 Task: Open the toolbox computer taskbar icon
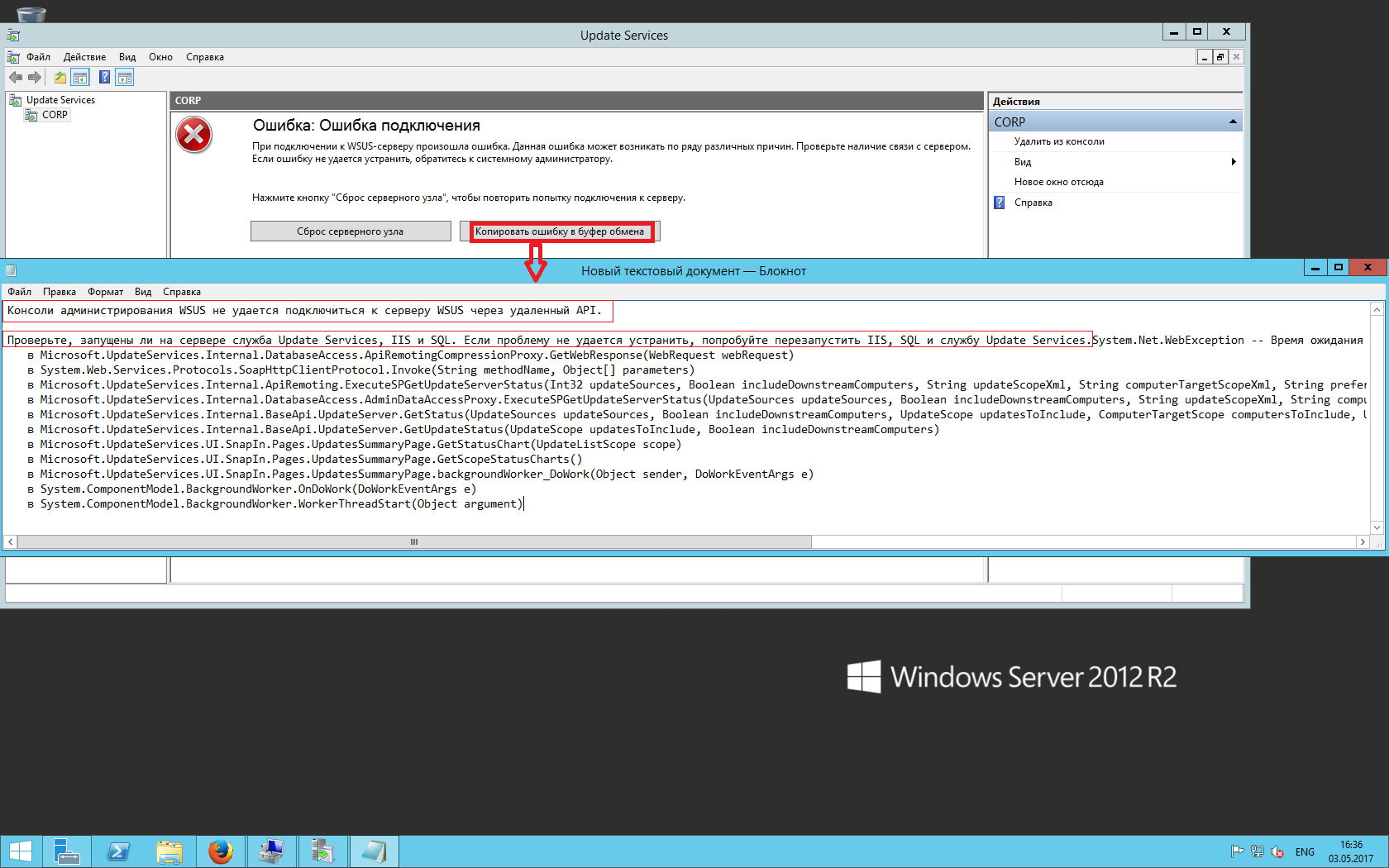pos(271,851)
